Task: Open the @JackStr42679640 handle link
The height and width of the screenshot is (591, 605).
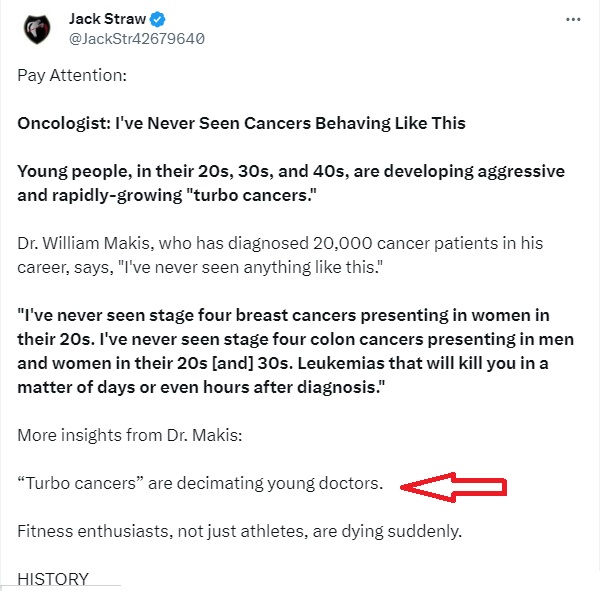Action: tap(137, 39)
